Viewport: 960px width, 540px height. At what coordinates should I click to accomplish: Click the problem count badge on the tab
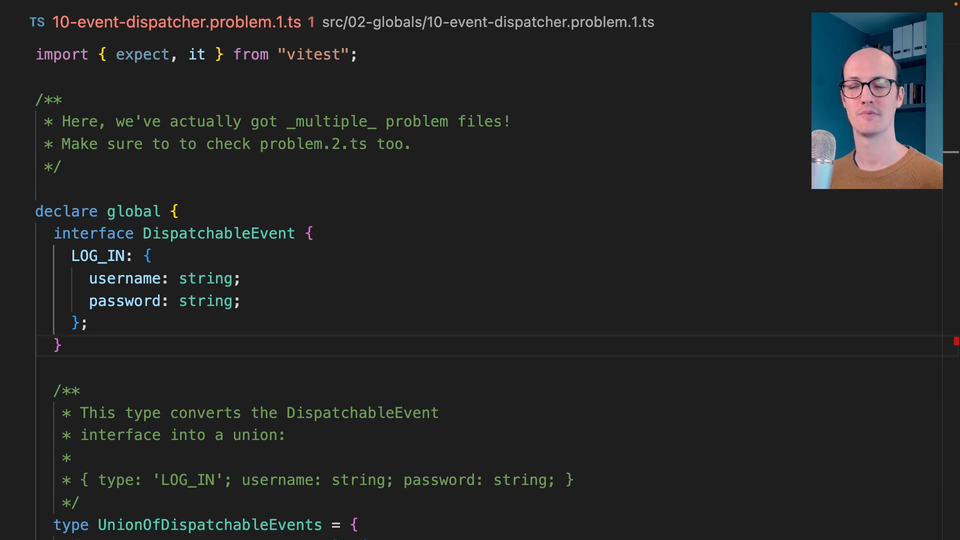tap(312, 21)
